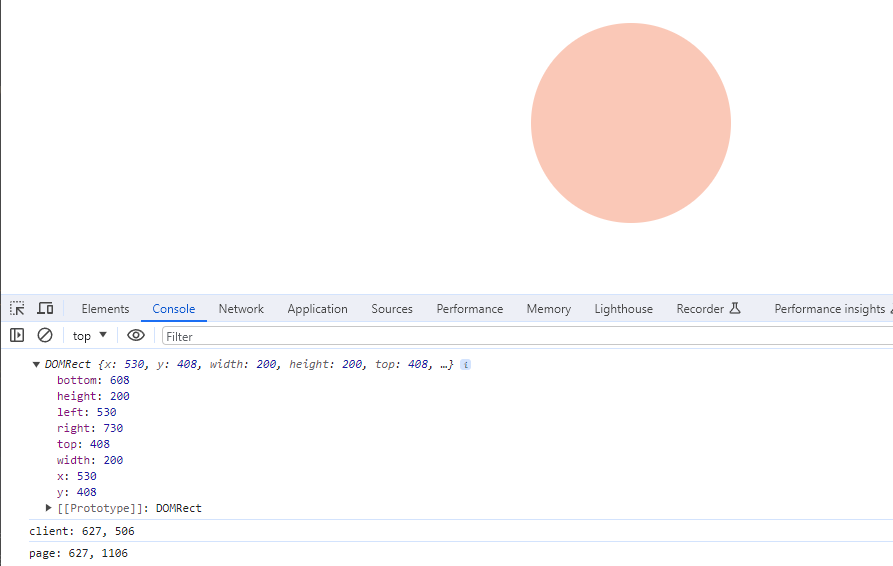Select the Console tab

tap(174, 309)
